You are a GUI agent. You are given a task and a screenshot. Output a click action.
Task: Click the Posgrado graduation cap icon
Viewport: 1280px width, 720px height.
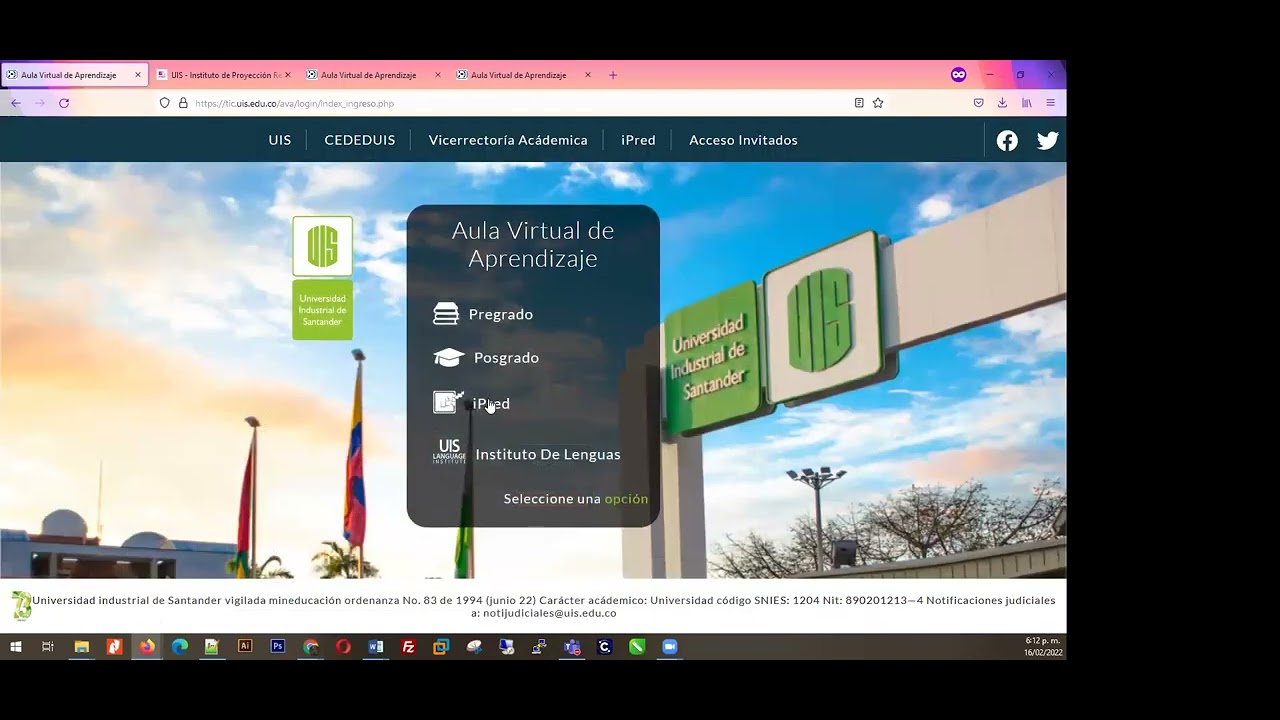pos(449,357)
